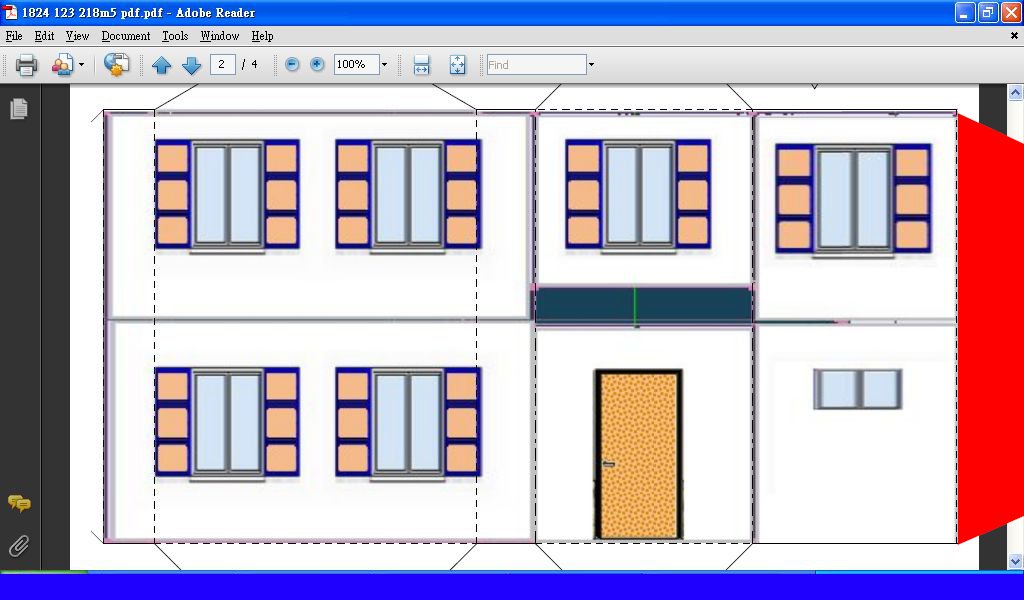1024x600 pixels.
Task: Open the Pages panel in sidebar
Action: click(18, 109)
